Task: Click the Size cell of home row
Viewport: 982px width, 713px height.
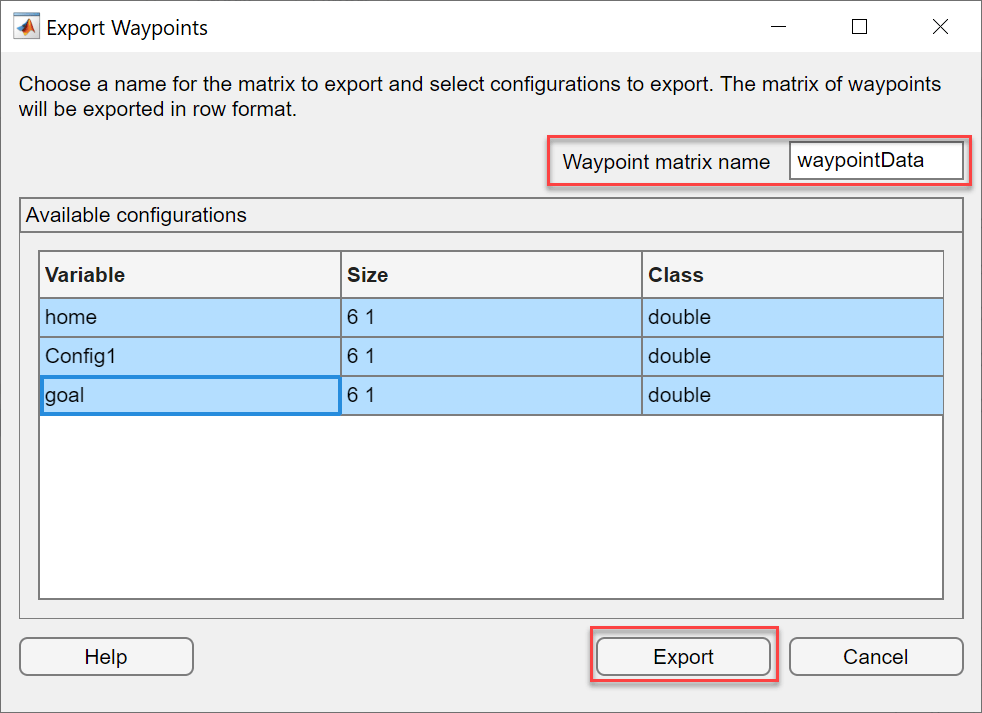Action: tap(491, 317)
